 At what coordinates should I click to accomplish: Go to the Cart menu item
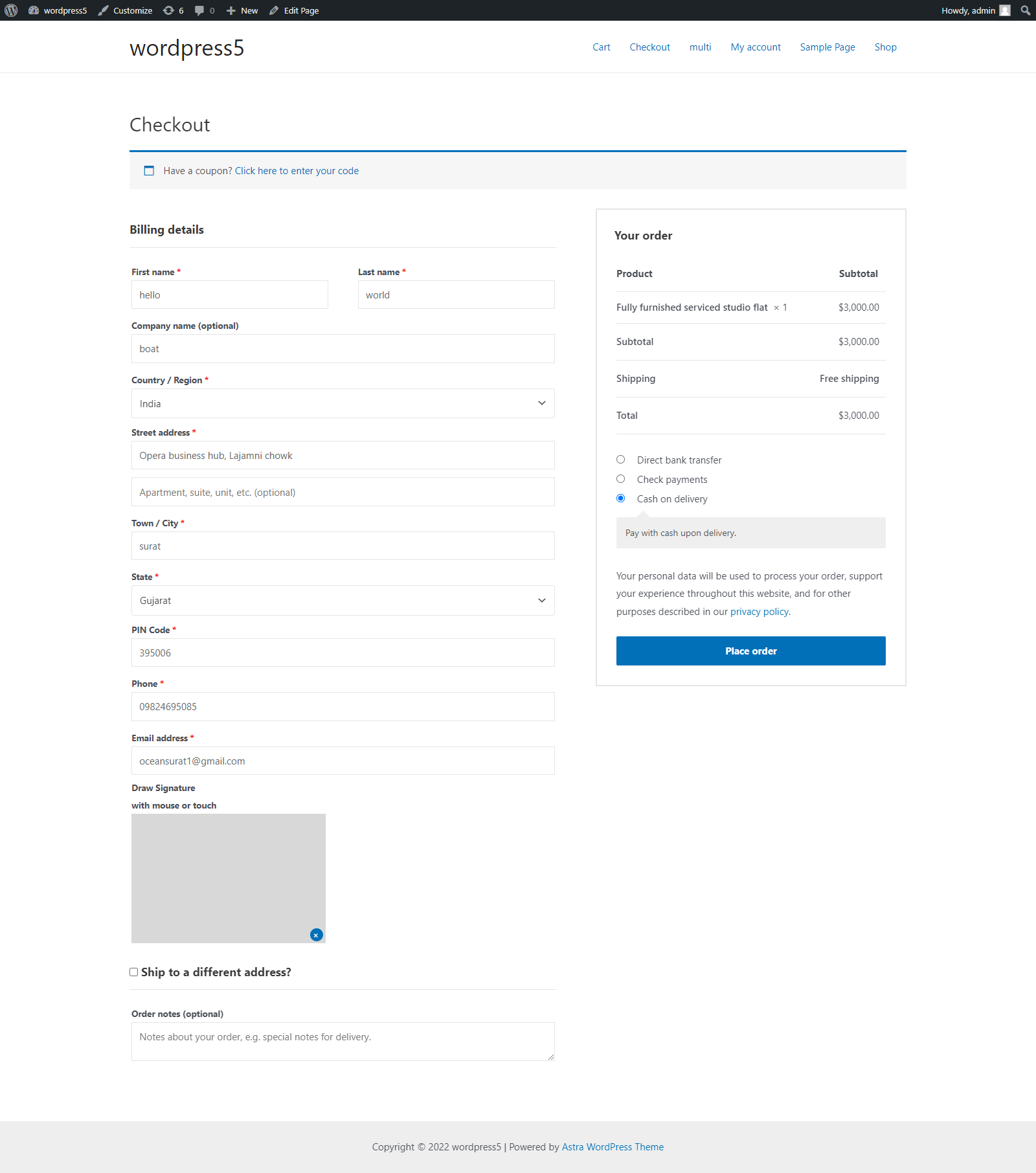[602, 47]
